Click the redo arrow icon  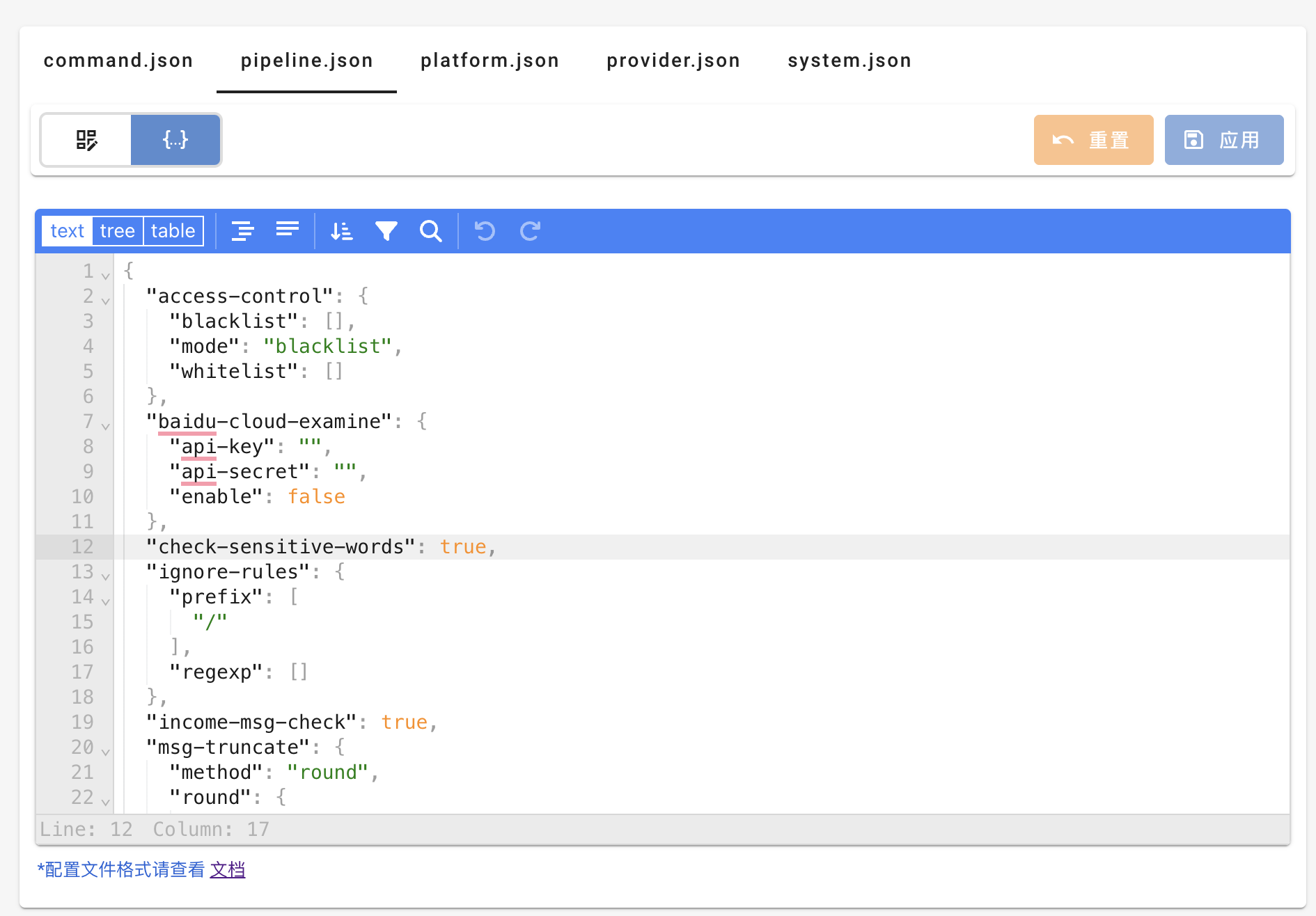click(x=530, y=231)
